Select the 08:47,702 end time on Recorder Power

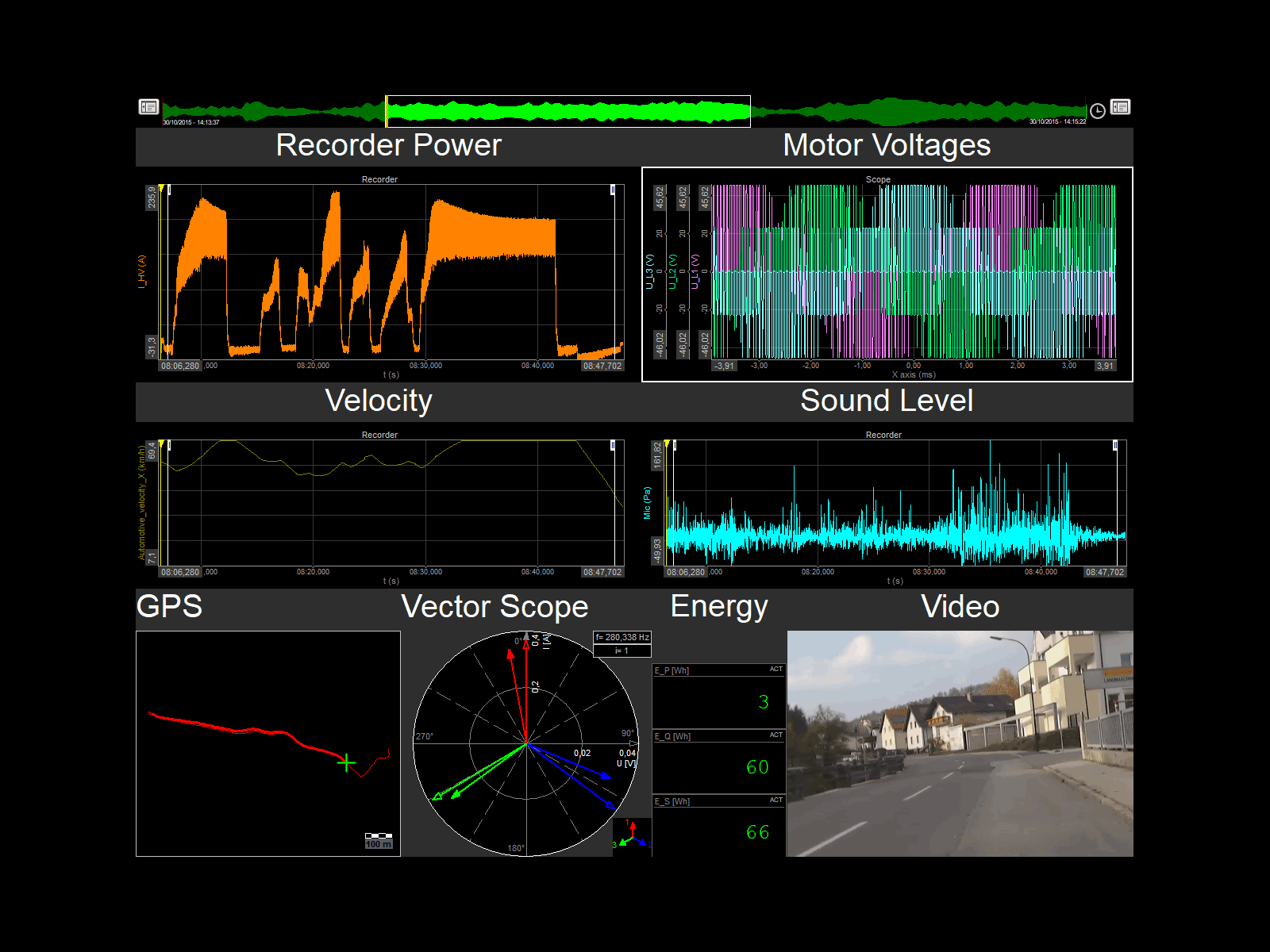(x=602, y=366)
